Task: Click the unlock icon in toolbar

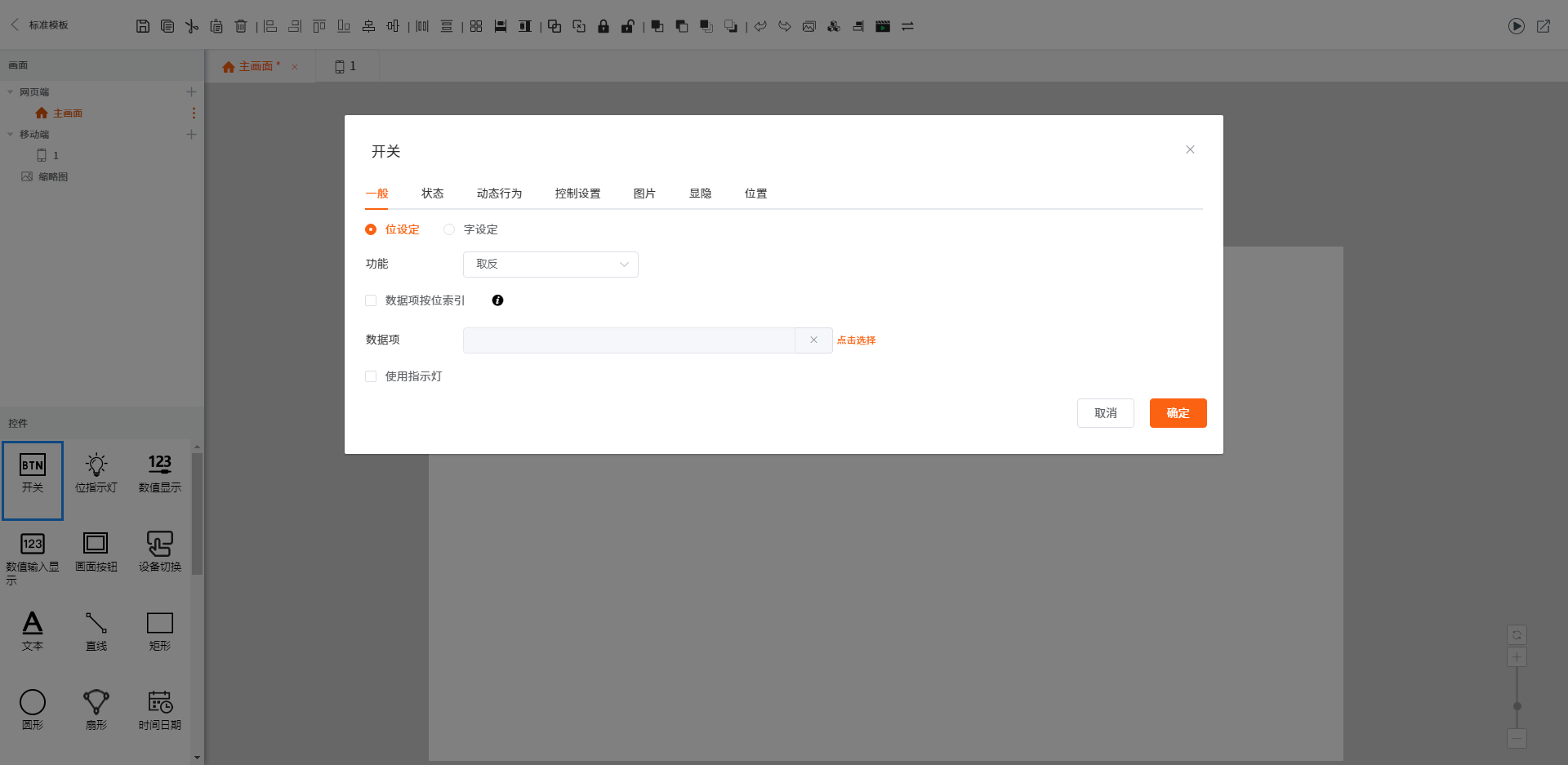Action: click(628, 26)
